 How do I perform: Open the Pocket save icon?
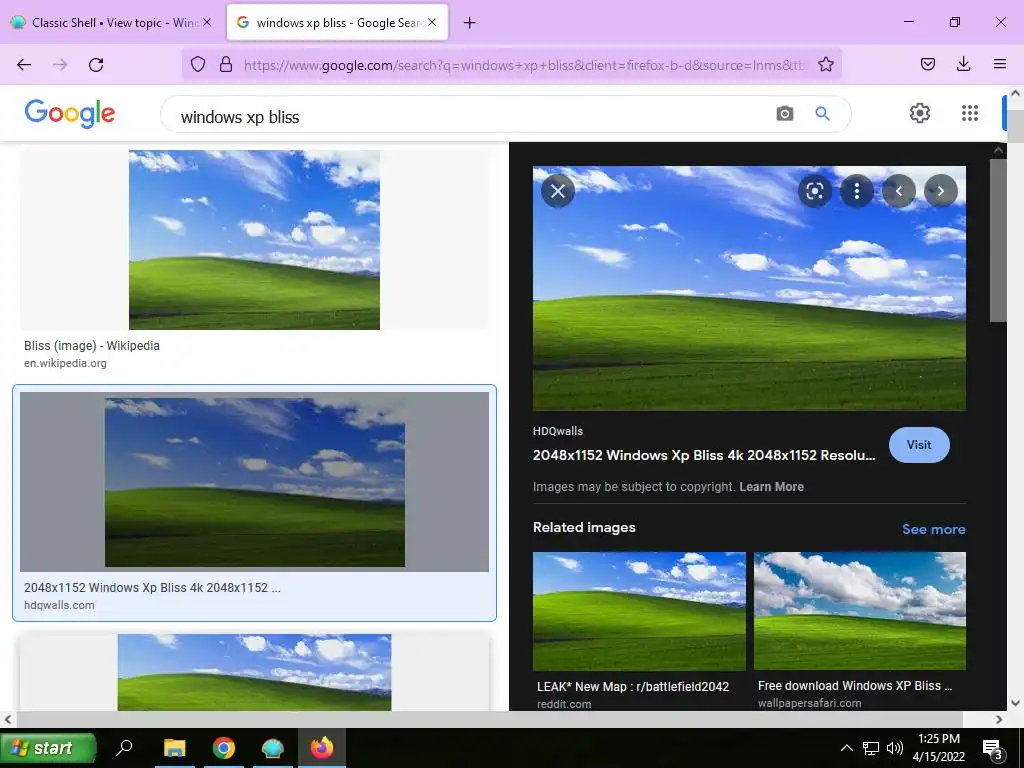coord(927,64)
